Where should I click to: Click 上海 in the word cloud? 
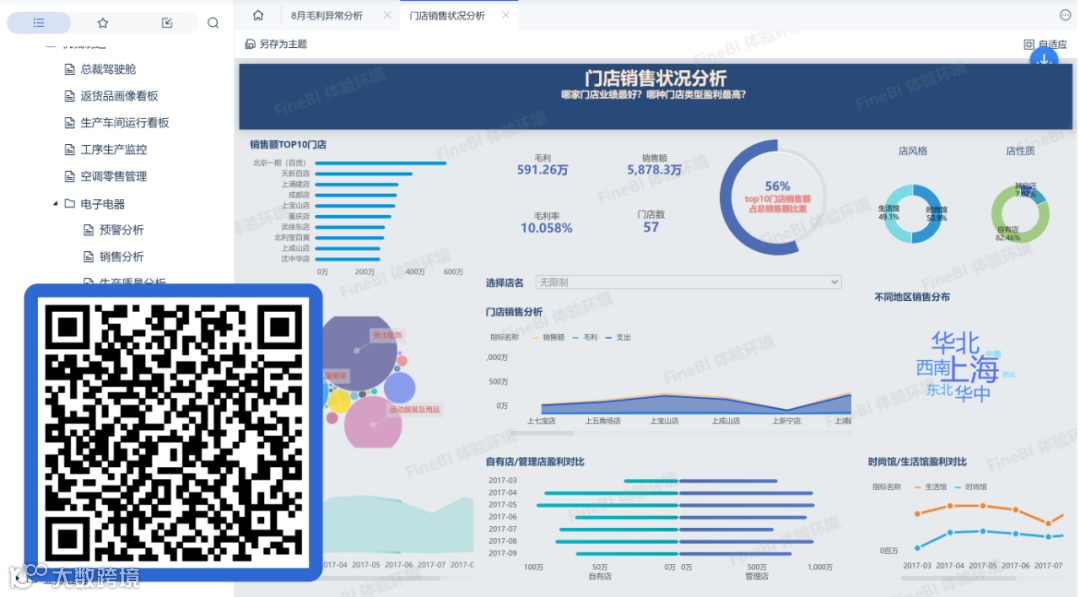click(970, 368)
